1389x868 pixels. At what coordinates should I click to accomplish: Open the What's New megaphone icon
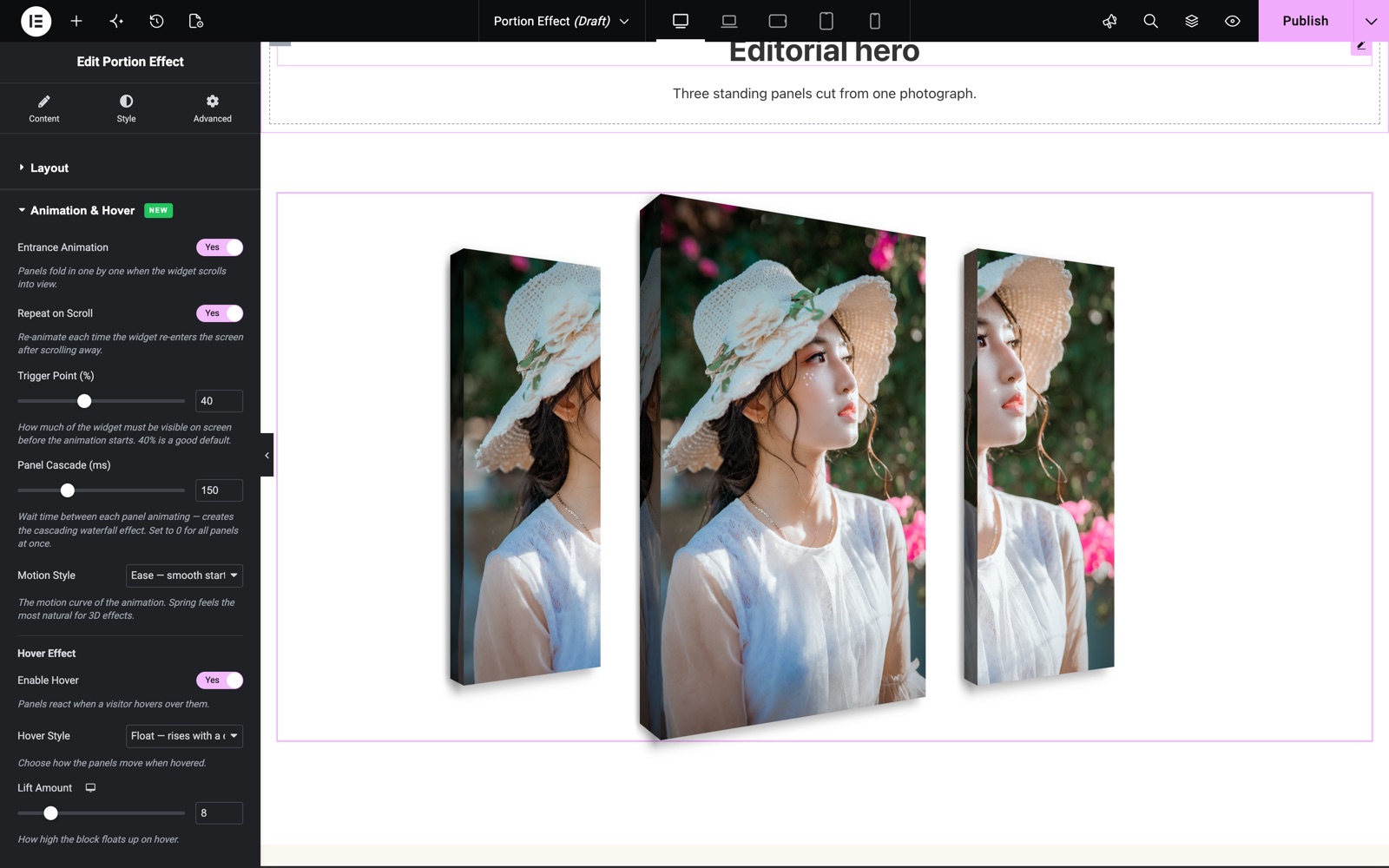click(1109, 21)
